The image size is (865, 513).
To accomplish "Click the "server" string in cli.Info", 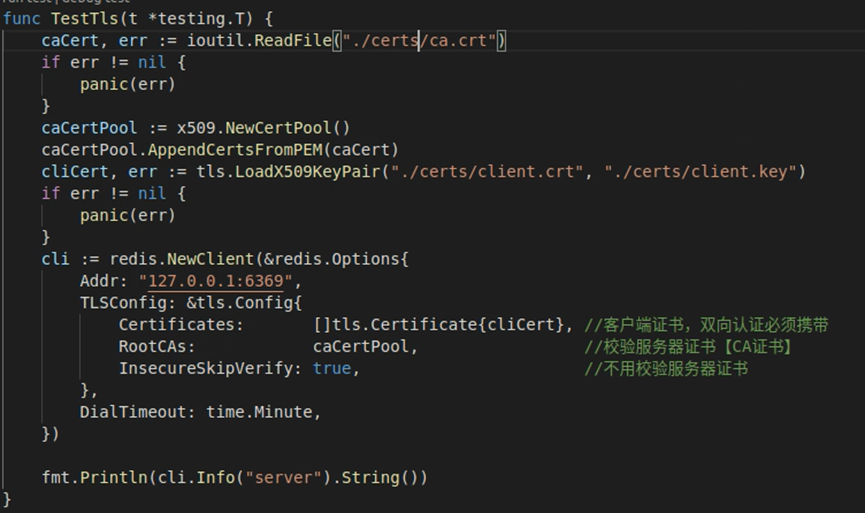I will pos(283,477).
